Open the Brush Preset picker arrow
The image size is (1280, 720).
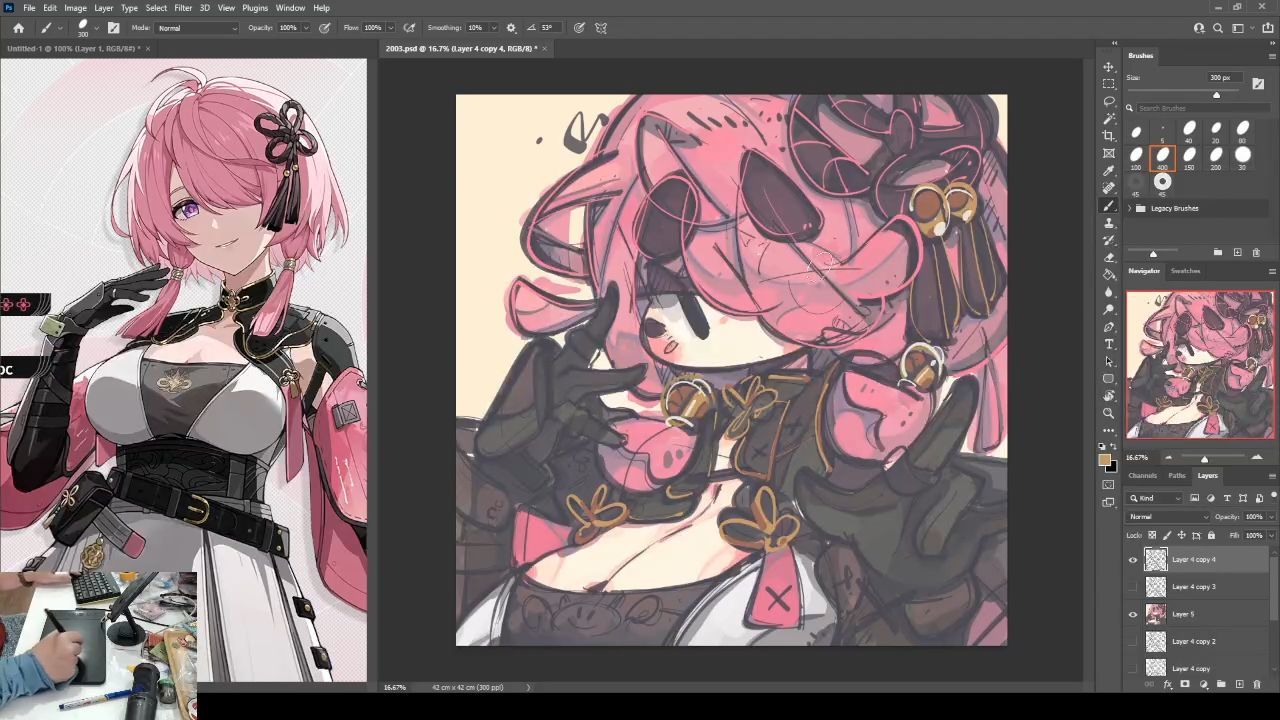97,28
